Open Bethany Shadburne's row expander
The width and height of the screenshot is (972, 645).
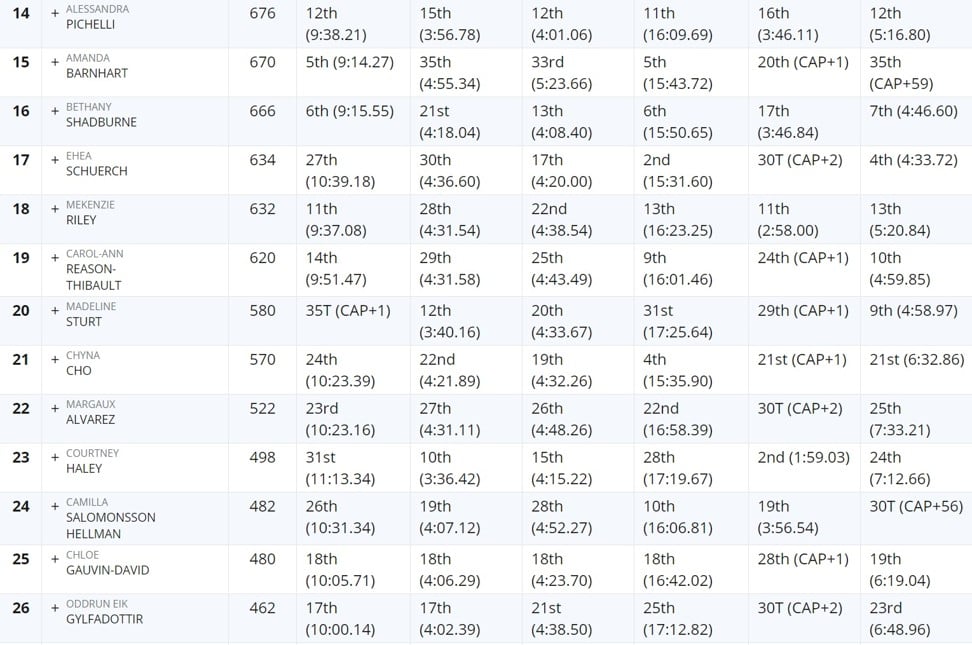coord(55,111)
